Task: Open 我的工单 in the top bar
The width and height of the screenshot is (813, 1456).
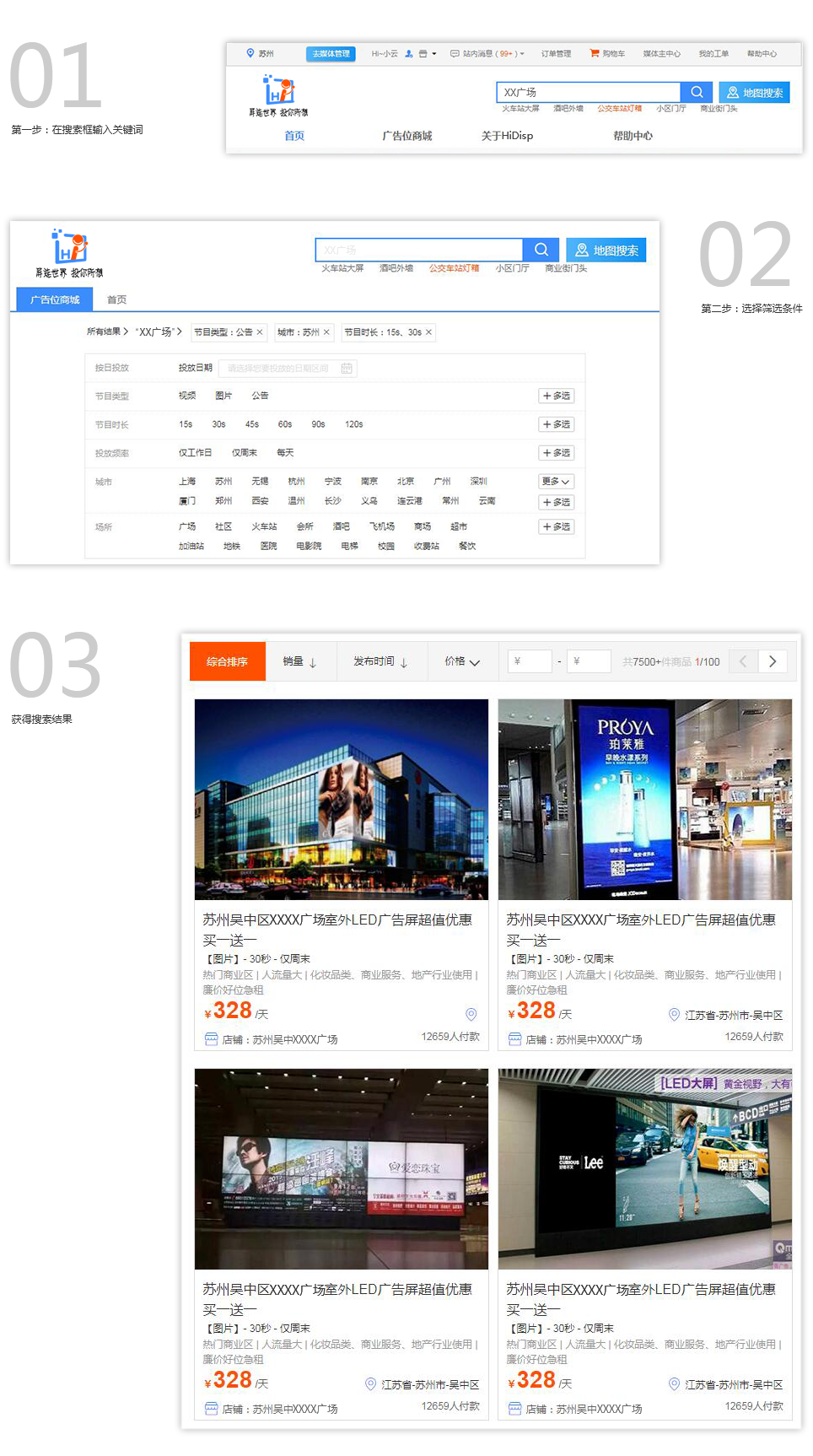Action: pos(714,54)
